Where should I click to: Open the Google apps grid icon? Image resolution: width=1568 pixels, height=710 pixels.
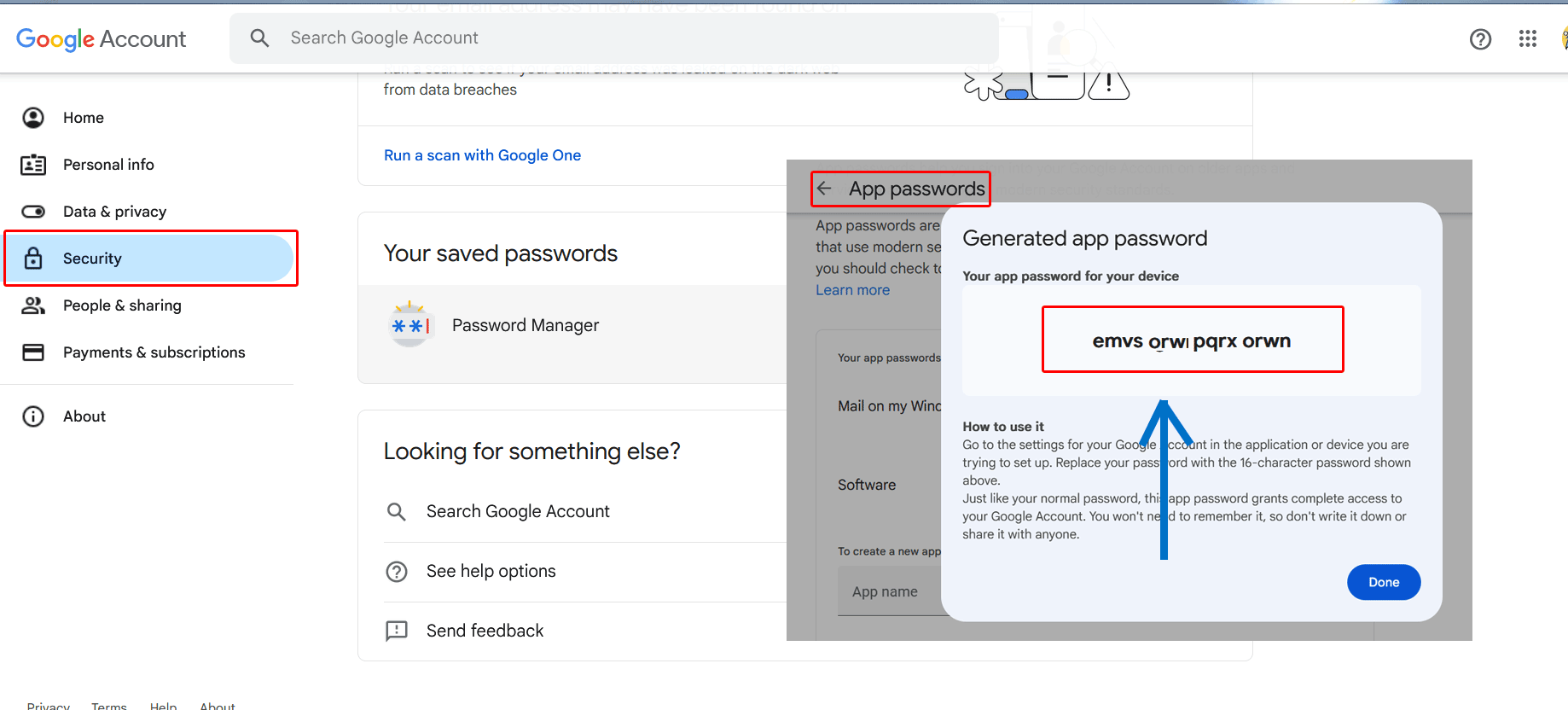click(1527, 39)
